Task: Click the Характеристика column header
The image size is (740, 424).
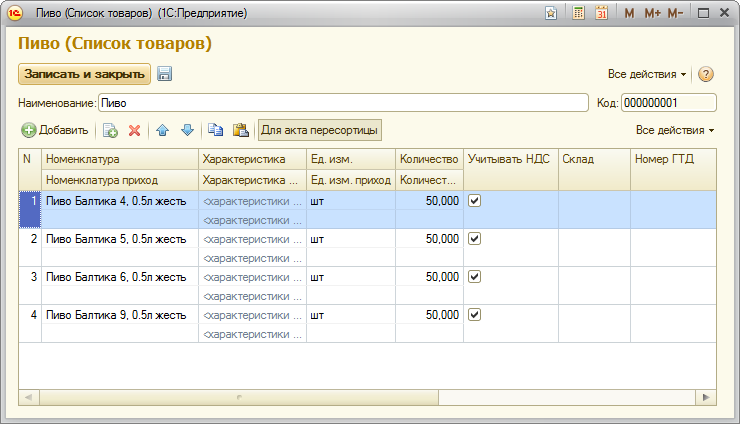Action: pyautogui.click(x=252, y=159)
